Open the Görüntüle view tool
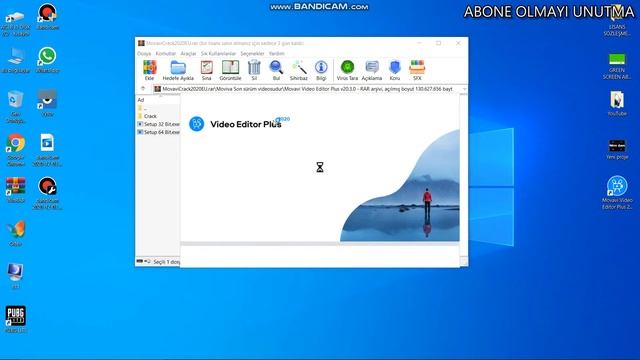Screen dimensions: 640x360 coord(230,70)
